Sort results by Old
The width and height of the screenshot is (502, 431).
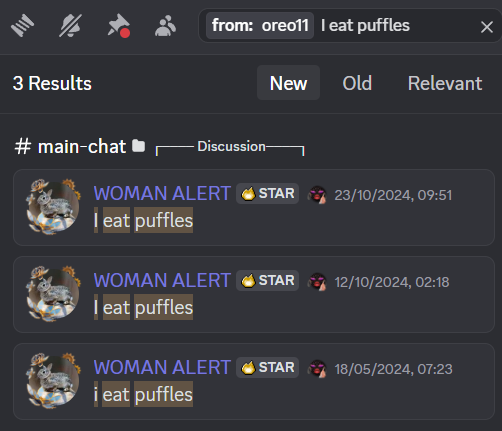tap(357, 83)
